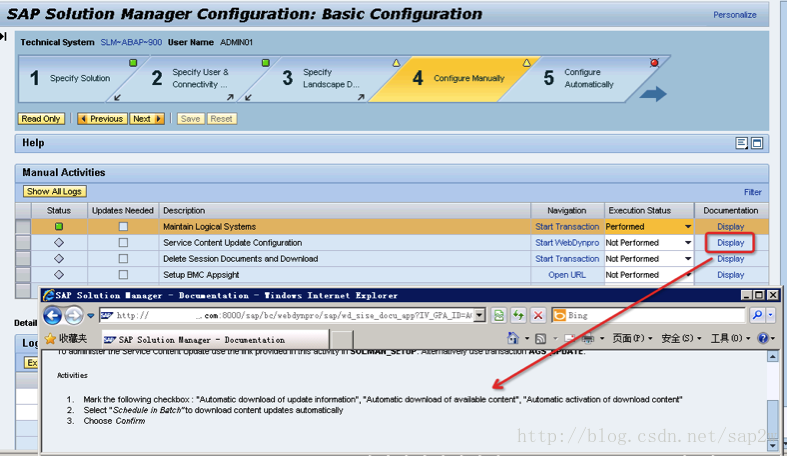Expand the left navigation panel arrow
788x456 pixels.
click(x=4, y=36)
